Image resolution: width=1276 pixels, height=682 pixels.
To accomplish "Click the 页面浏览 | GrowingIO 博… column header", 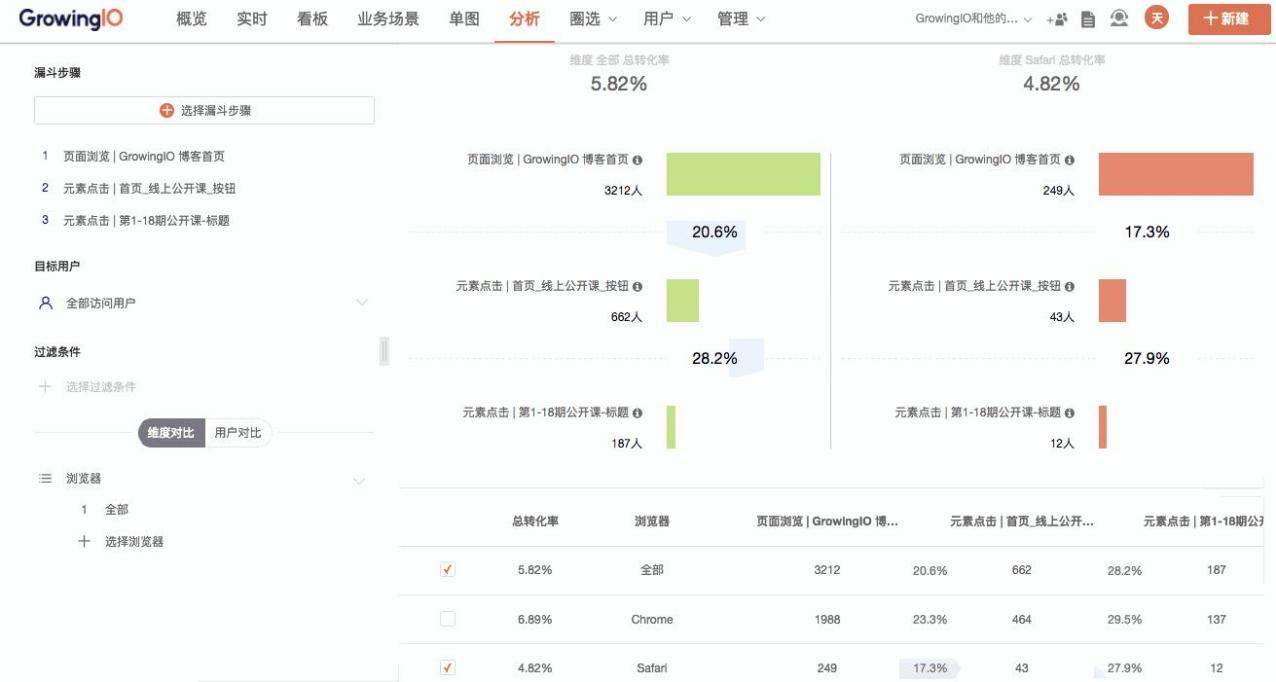I will click(x=827, y=521).
